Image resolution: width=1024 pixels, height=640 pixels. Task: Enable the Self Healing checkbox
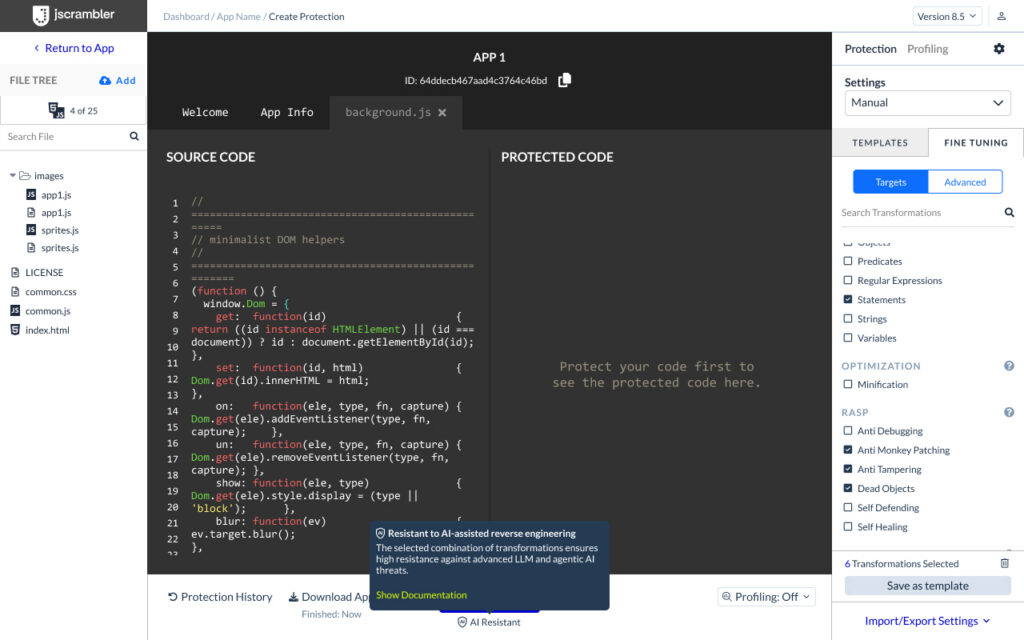[848, 527]
